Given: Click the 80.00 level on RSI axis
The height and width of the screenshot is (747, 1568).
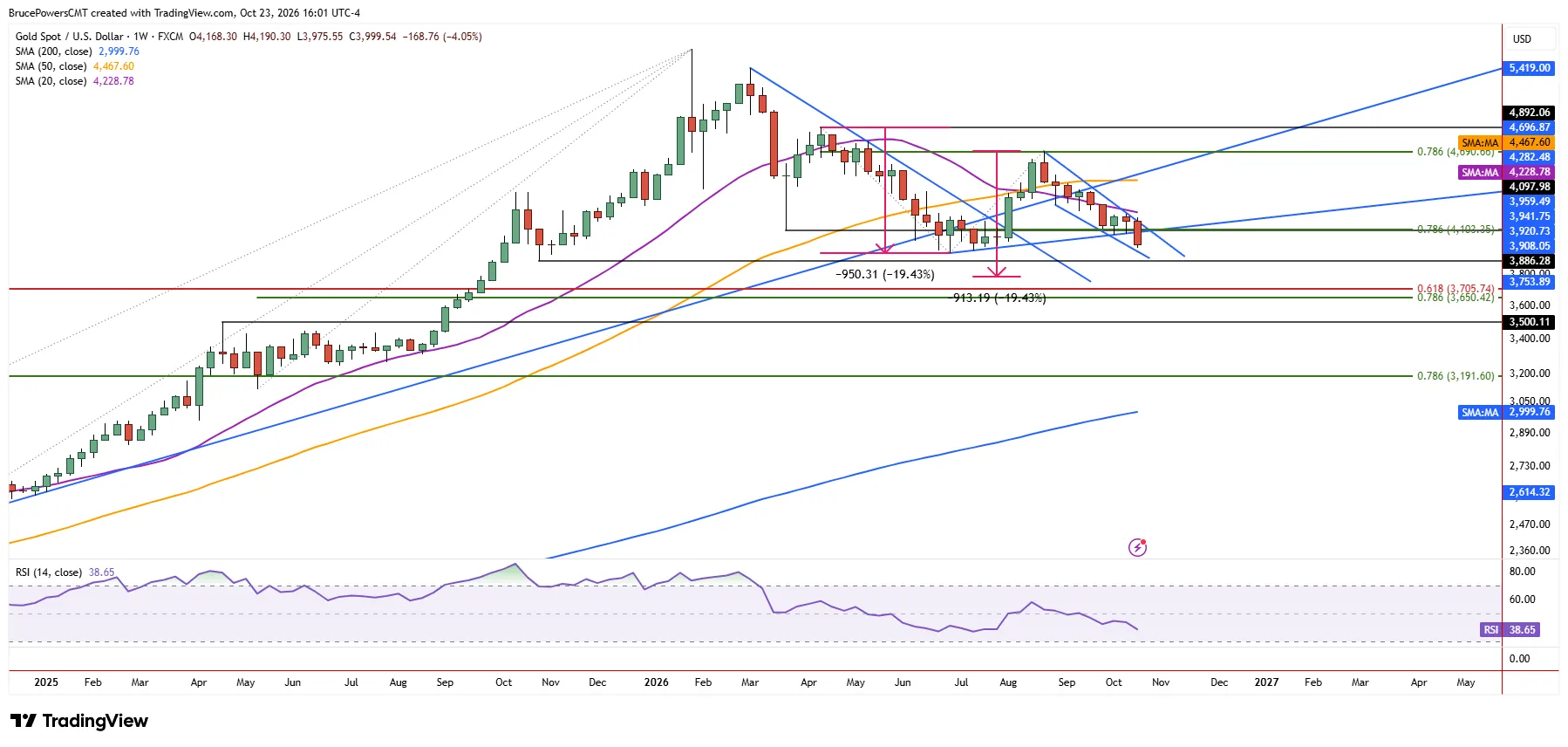Looking at the screenshot, I should pos(1522,572).
